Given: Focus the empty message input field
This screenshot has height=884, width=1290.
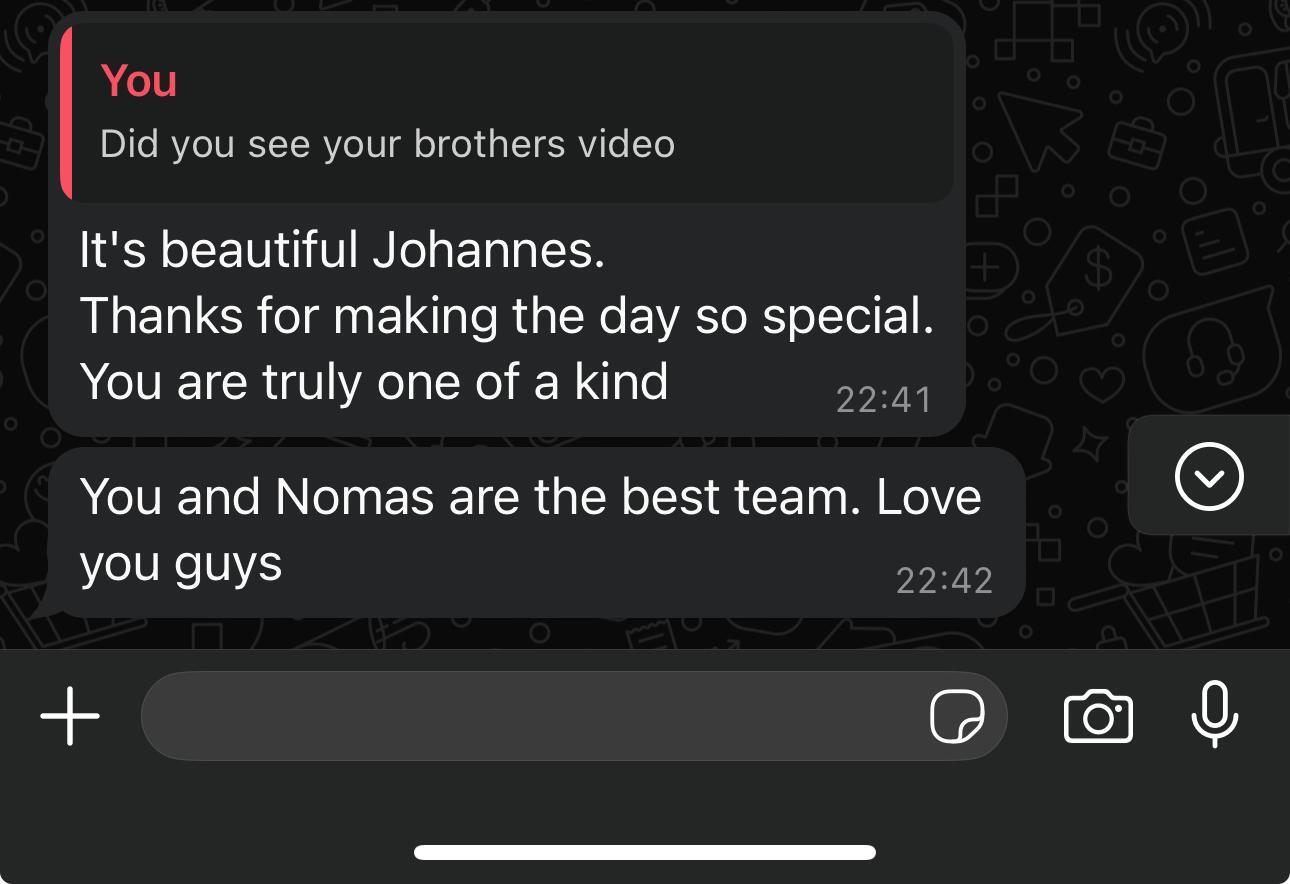Looking at the screenshot, I should (574, 716).
